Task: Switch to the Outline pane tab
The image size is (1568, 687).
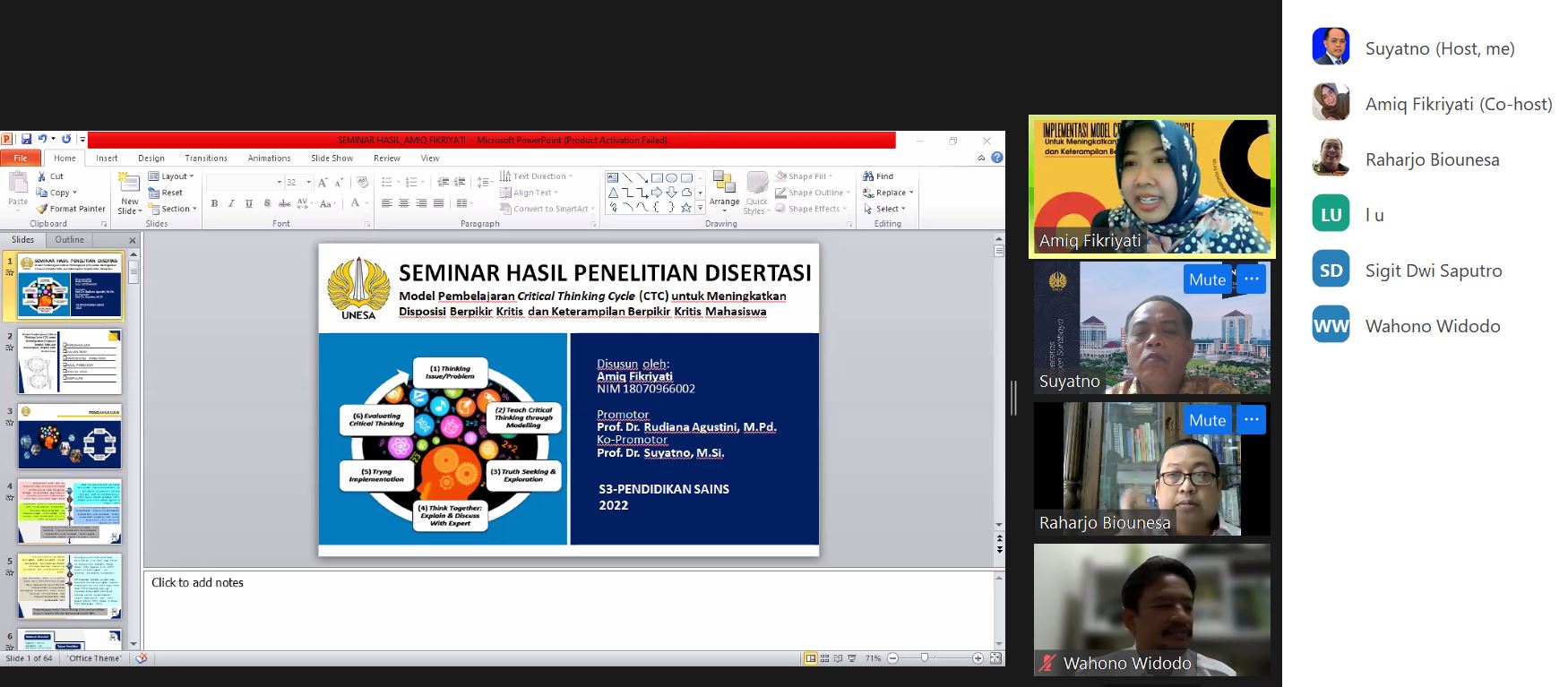Action: [70, 240]
